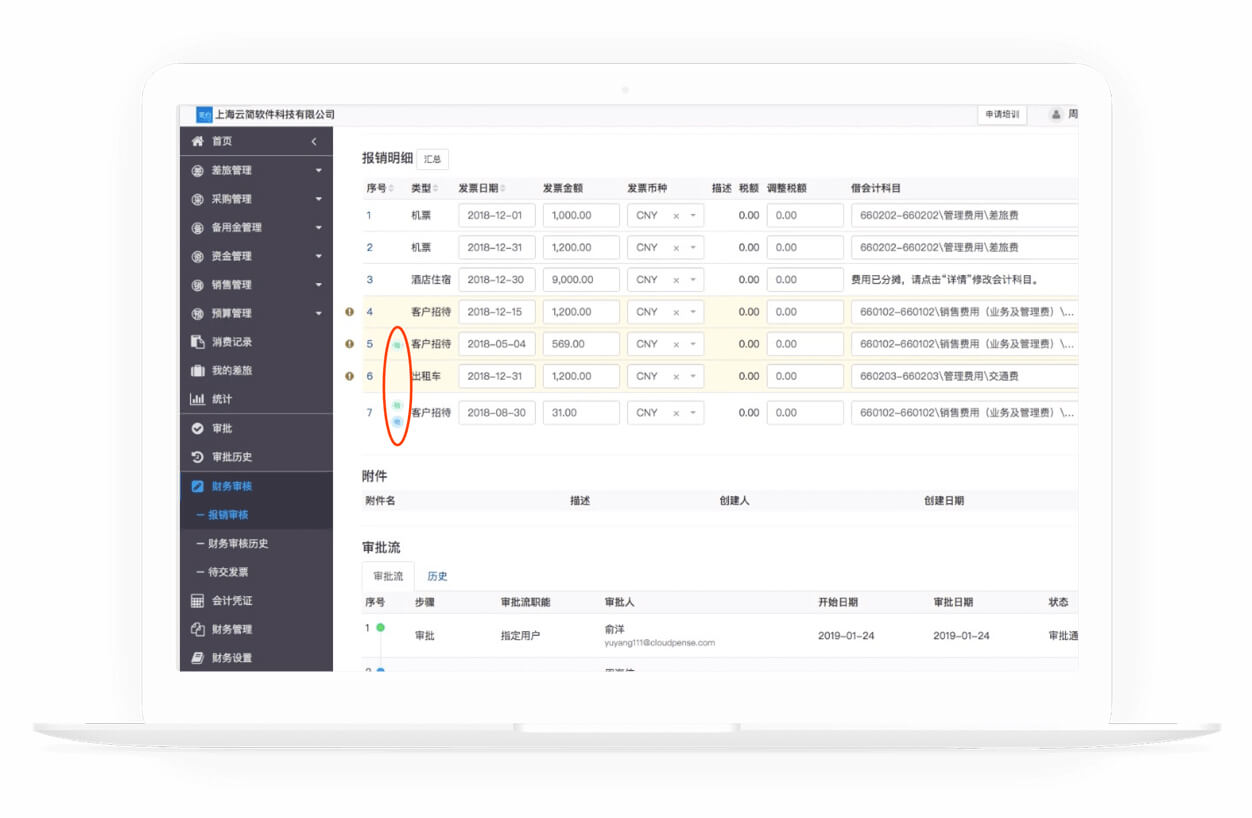Click the 销售管理 sidebar icon

197,285
